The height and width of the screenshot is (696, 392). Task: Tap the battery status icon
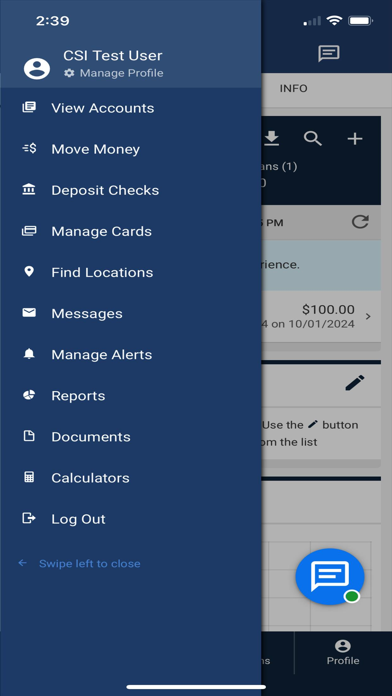click(360, 20)
